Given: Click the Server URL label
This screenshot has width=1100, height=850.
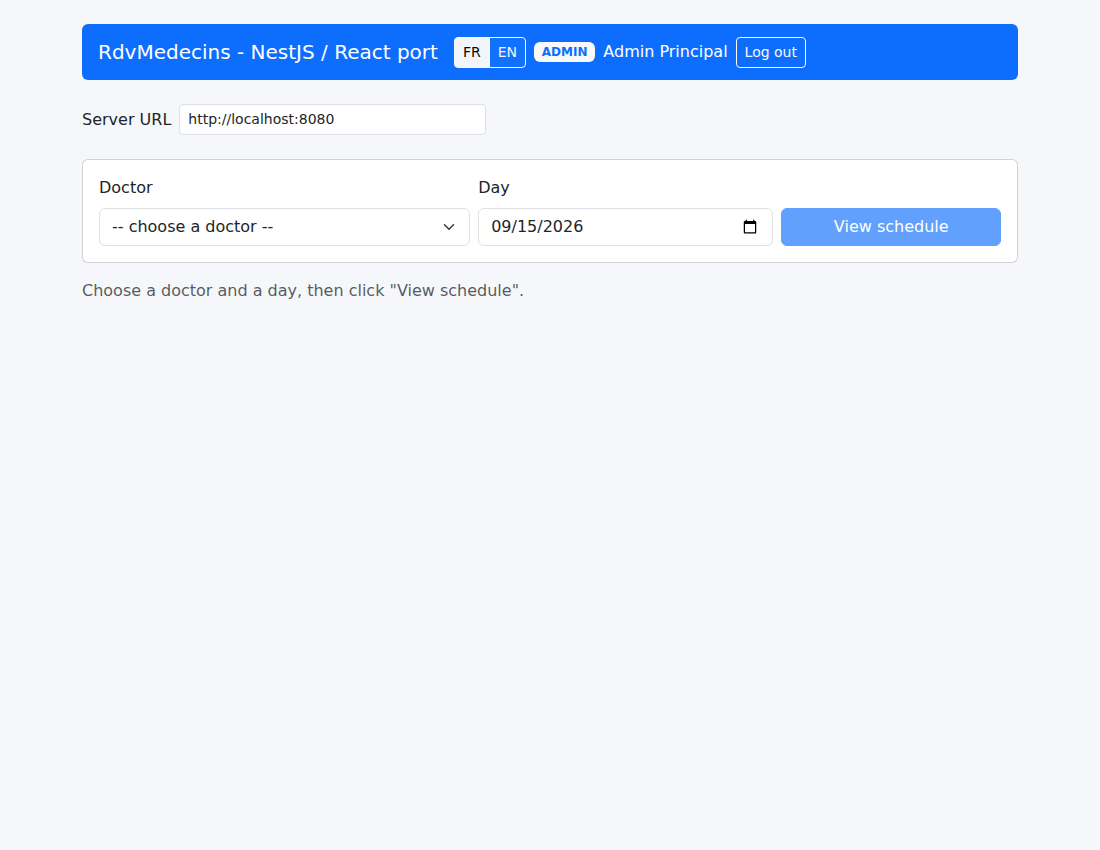Looking at the screenshot, I should 126,119.
